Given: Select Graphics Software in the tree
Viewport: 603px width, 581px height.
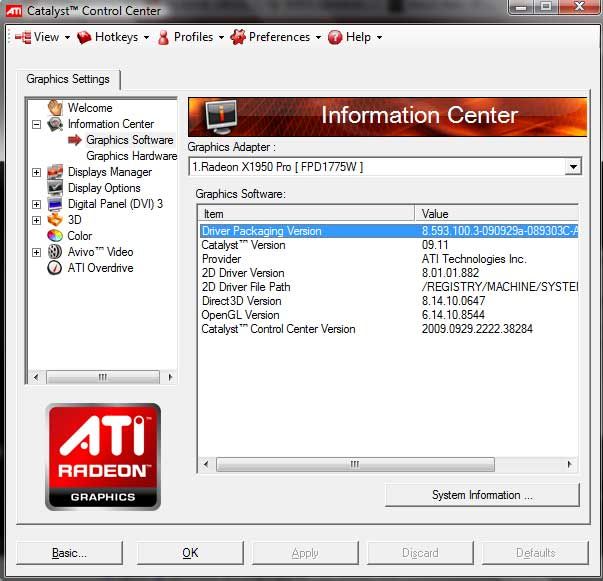Looking at the screenshot, I should click(x=130, y=140).
